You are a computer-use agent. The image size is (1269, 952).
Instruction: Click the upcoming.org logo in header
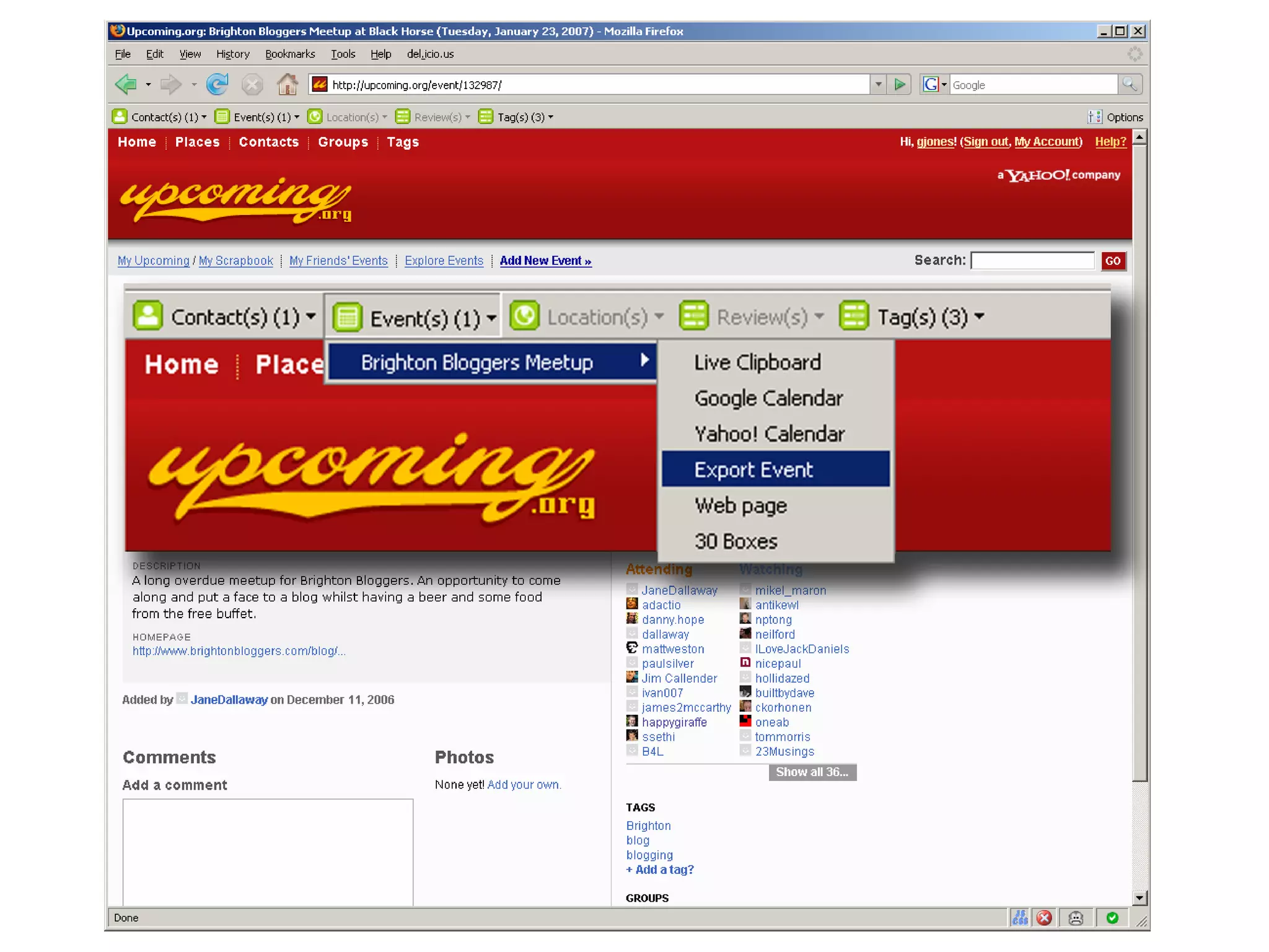235,199
